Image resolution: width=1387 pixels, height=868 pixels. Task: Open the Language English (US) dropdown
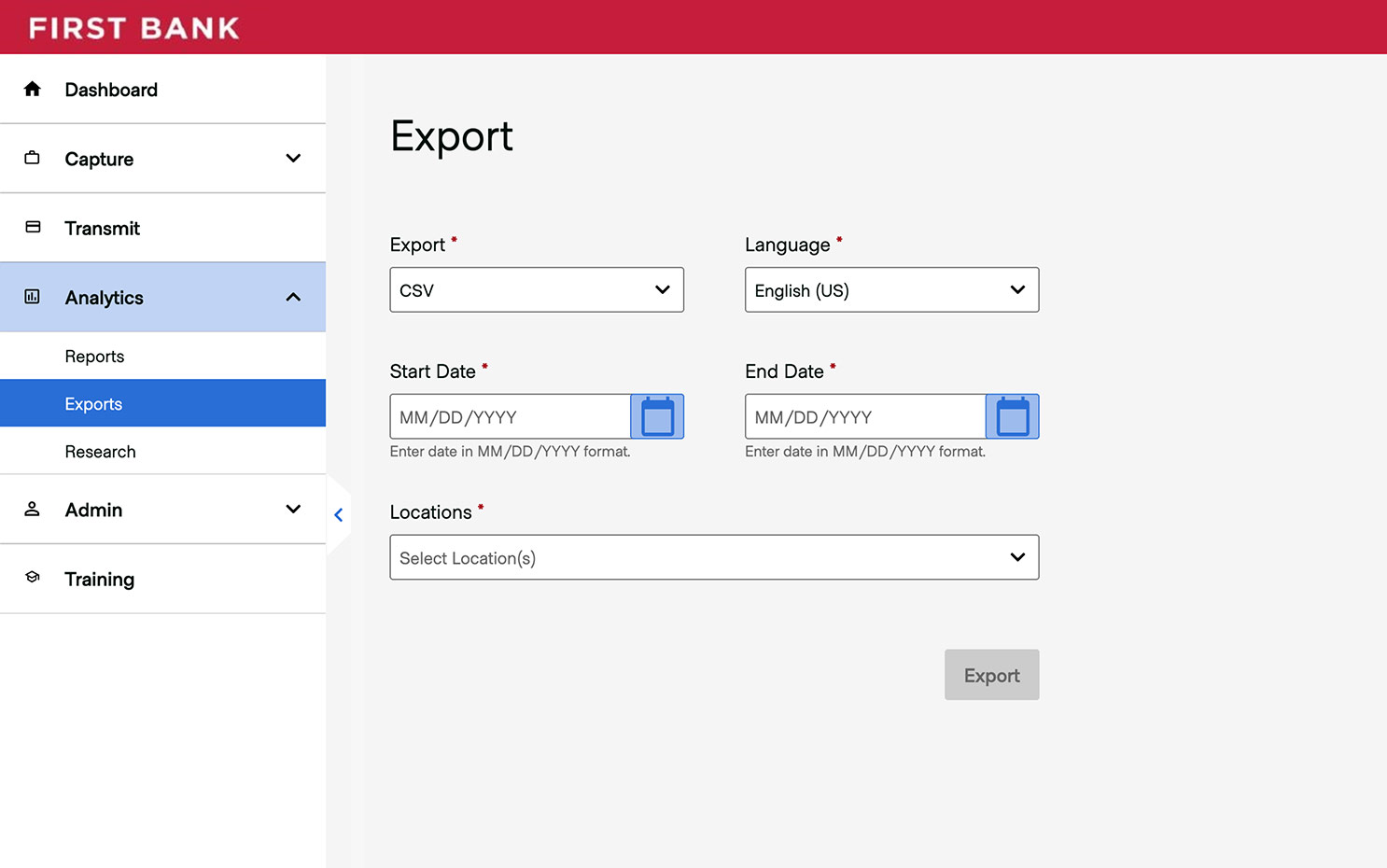[891, 289]
